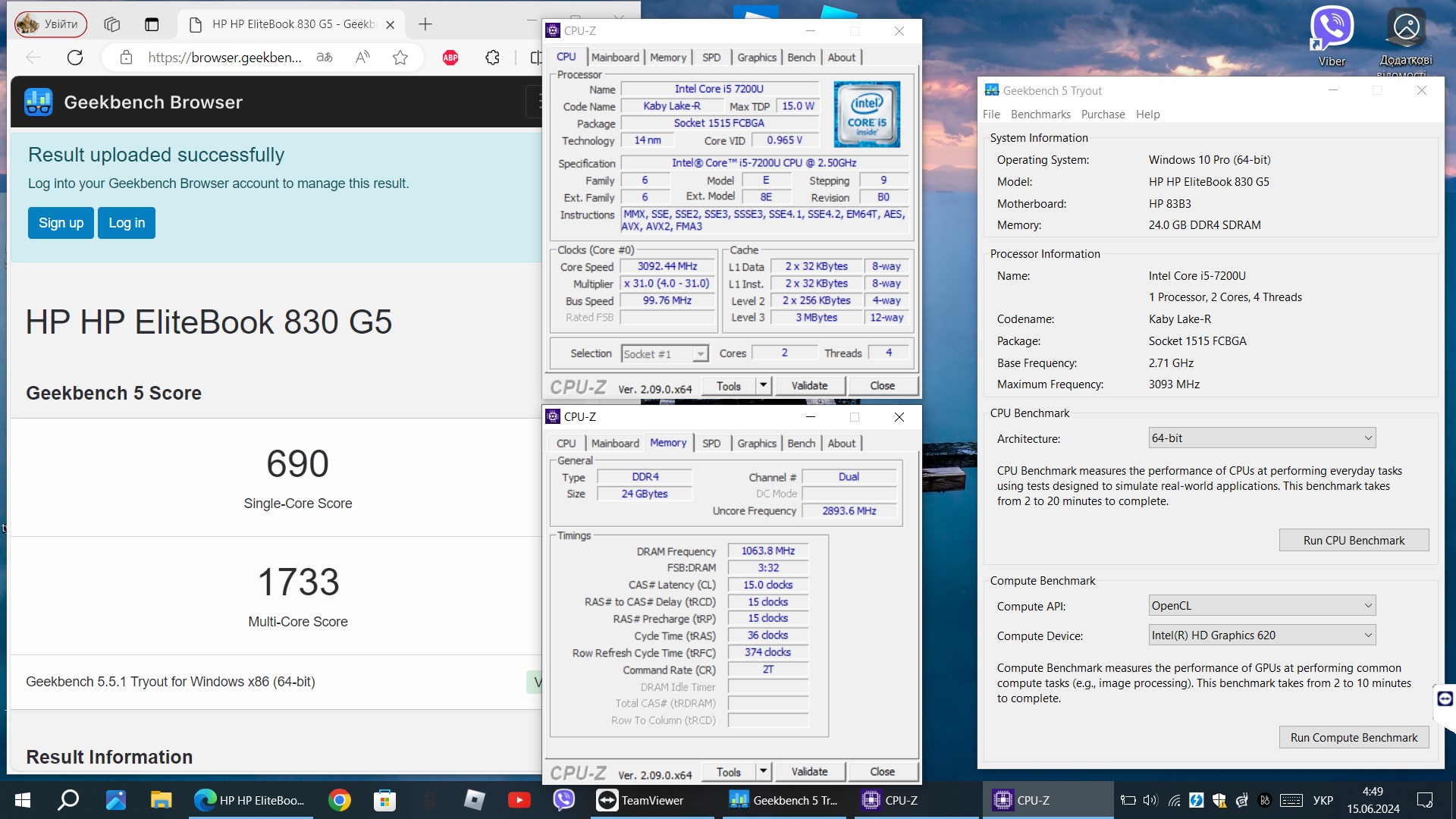
Task: Click the Log in button
Action: pyautogui.click(x=127, y=223)
